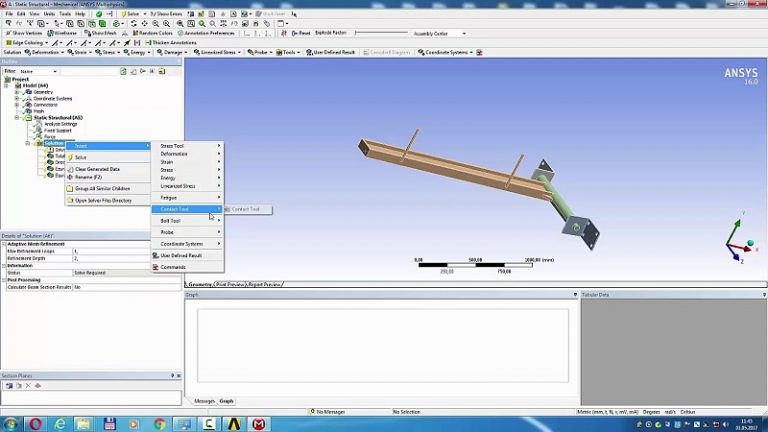Screen dimensions: 768x432
Task: Click the first Section Planes toolbar icon
Action: tap(9, 385)
